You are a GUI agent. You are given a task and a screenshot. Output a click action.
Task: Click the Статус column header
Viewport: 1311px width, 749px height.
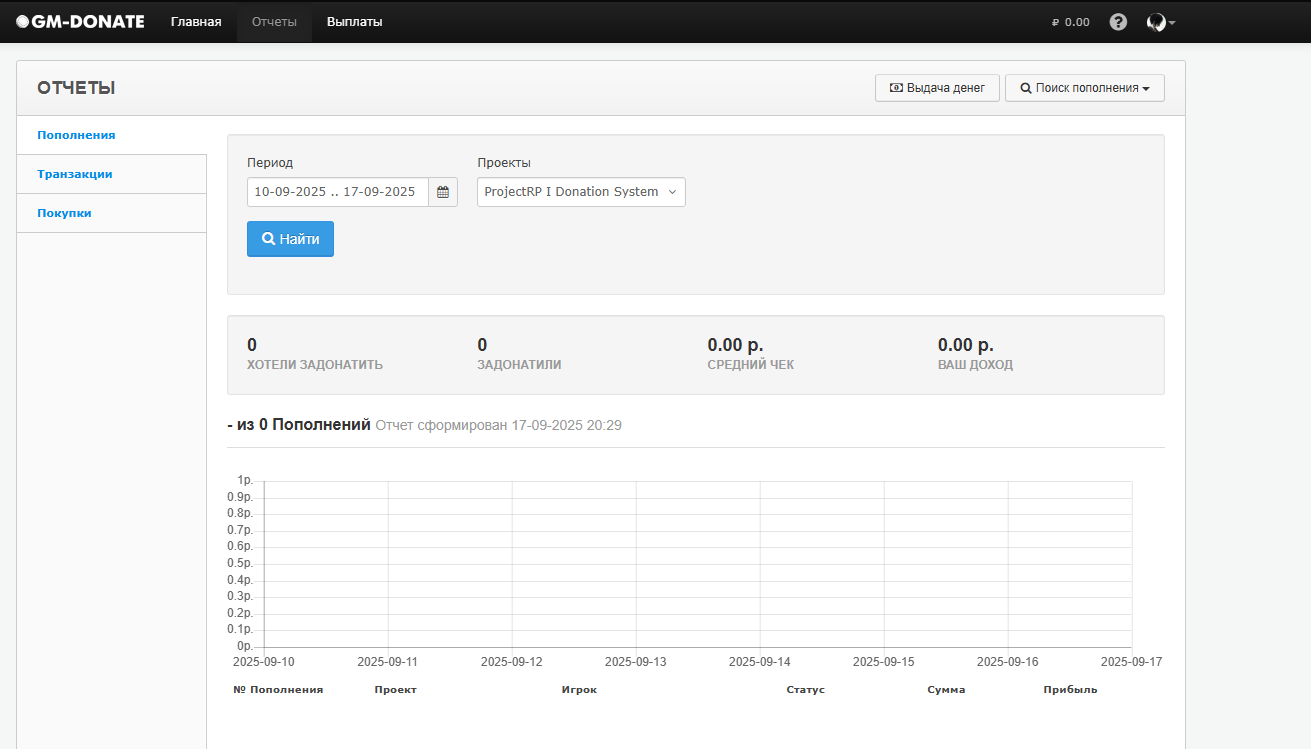click(805, 690)
